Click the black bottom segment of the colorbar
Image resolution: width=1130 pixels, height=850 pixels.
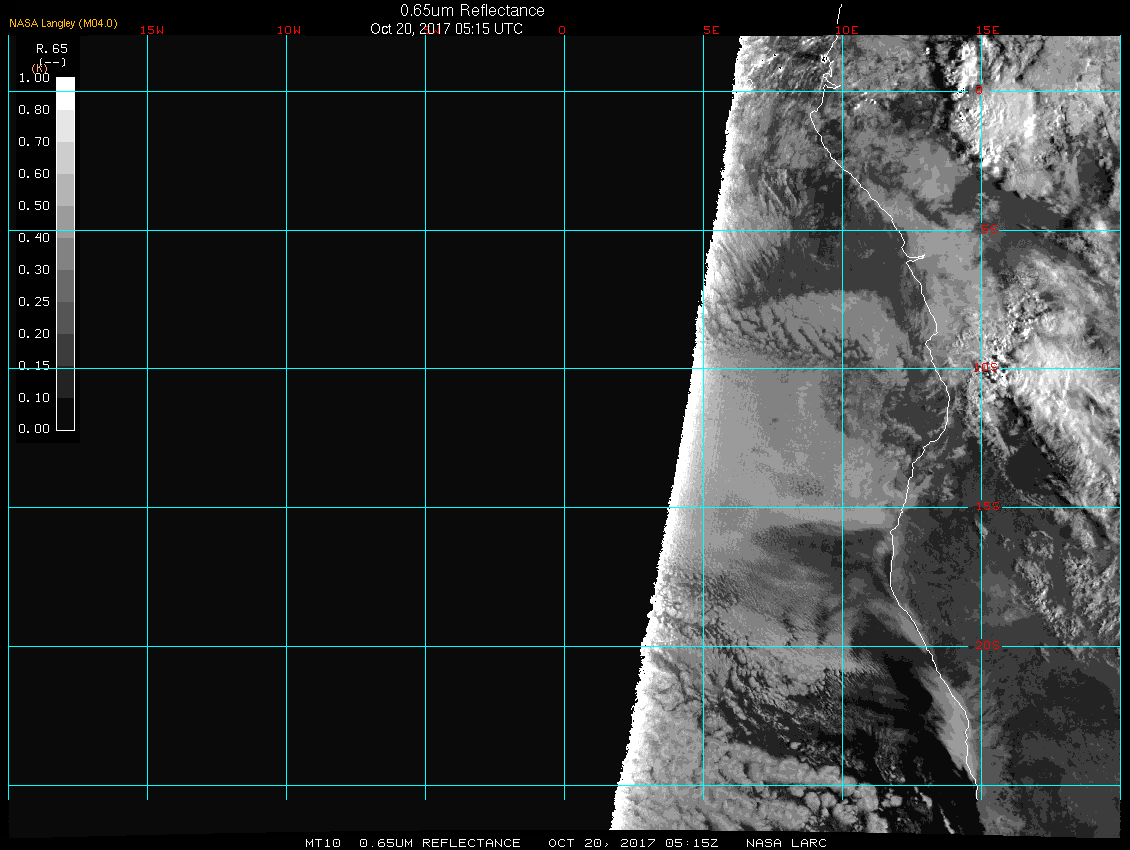coord(66,414)
